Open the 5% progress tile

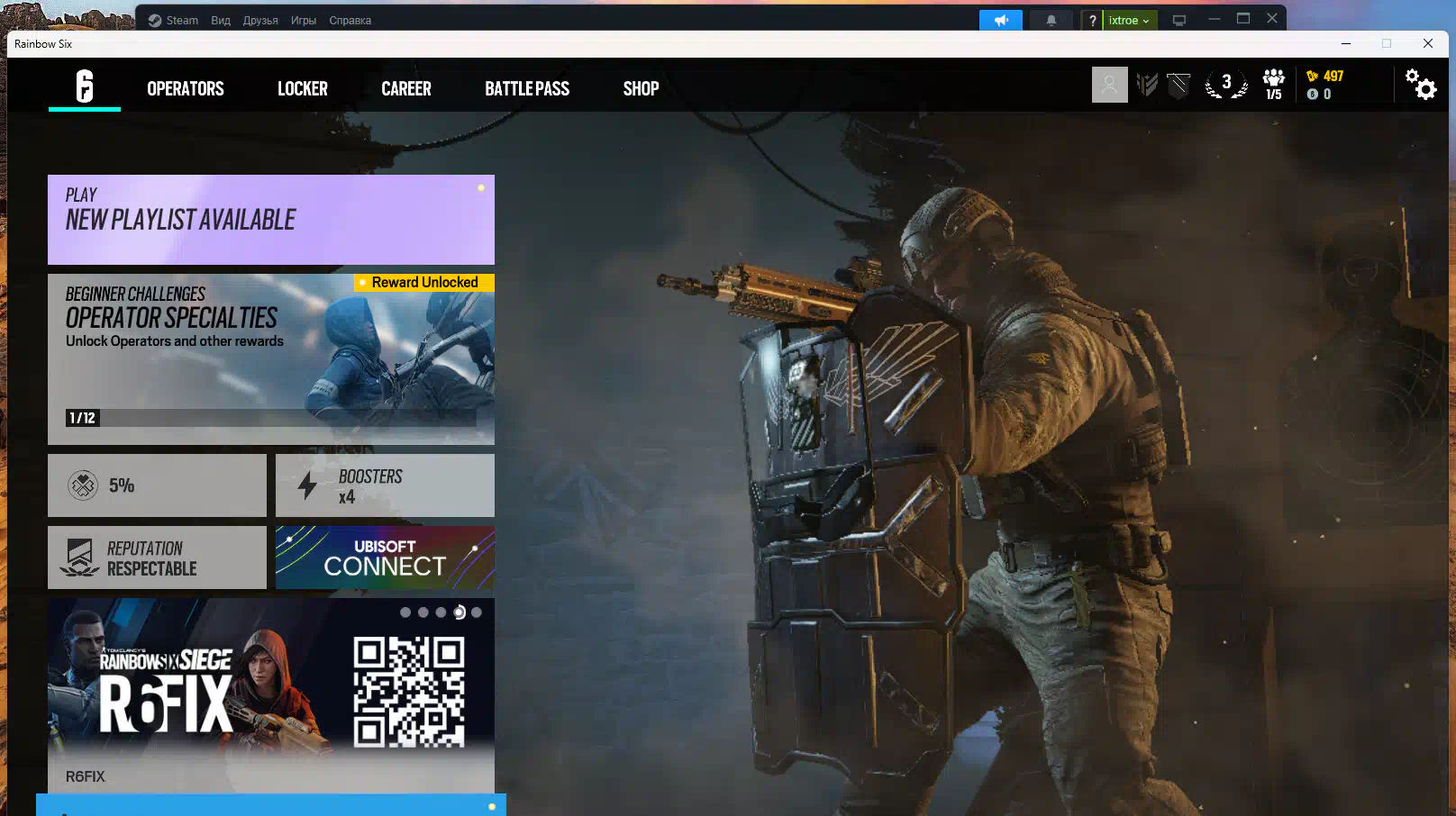point(157,485)
